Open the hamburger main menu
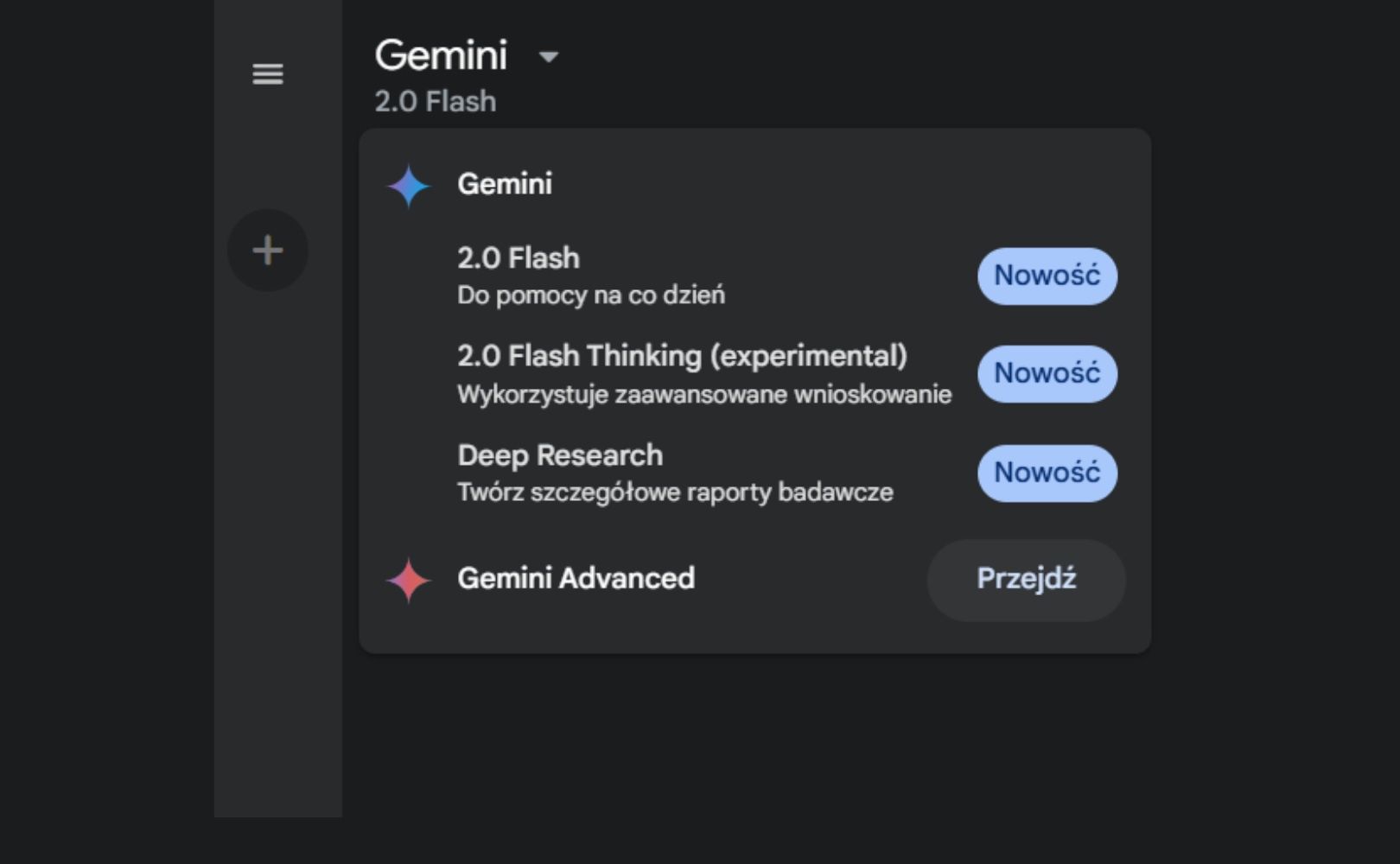Screen dimensions: 1400x864 [267, 74]
